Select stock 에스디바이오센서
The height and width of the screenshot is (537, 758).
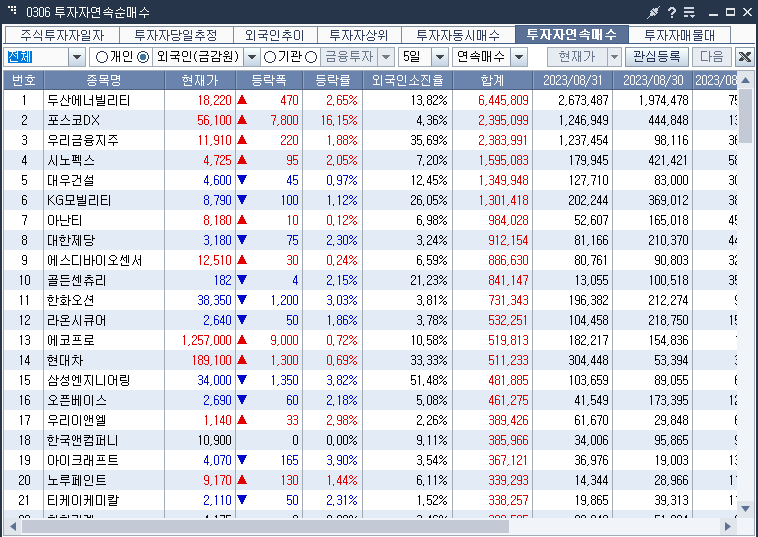coord(95,261)
